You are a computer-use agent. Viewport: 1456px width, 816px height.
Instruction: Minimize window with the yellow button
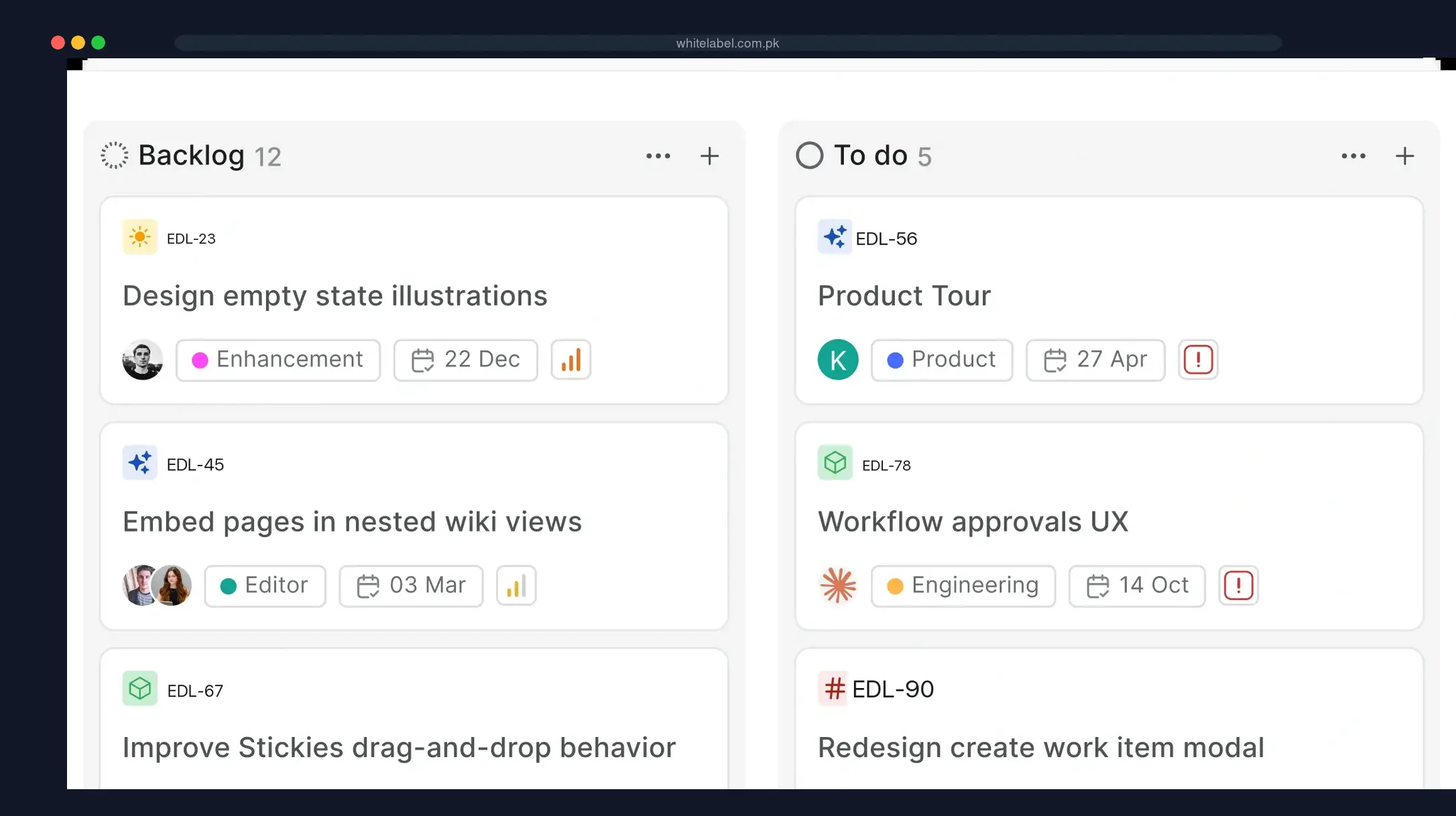tap(78, 43)
